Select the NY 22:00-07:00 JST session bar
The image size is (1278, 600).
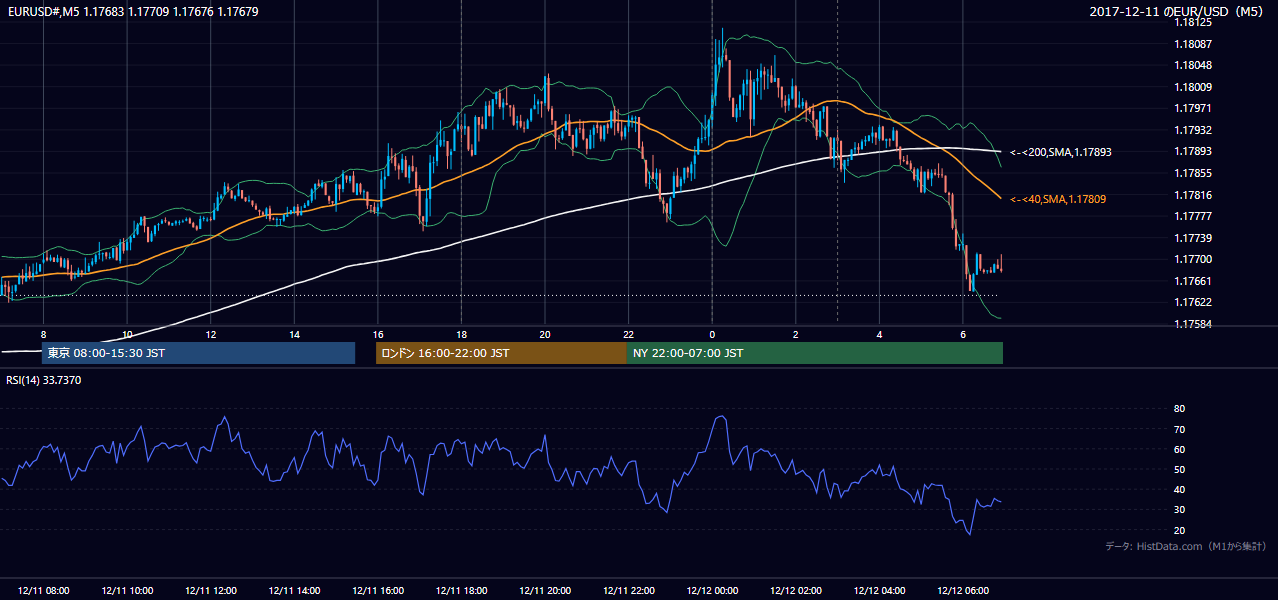(815, 353)
